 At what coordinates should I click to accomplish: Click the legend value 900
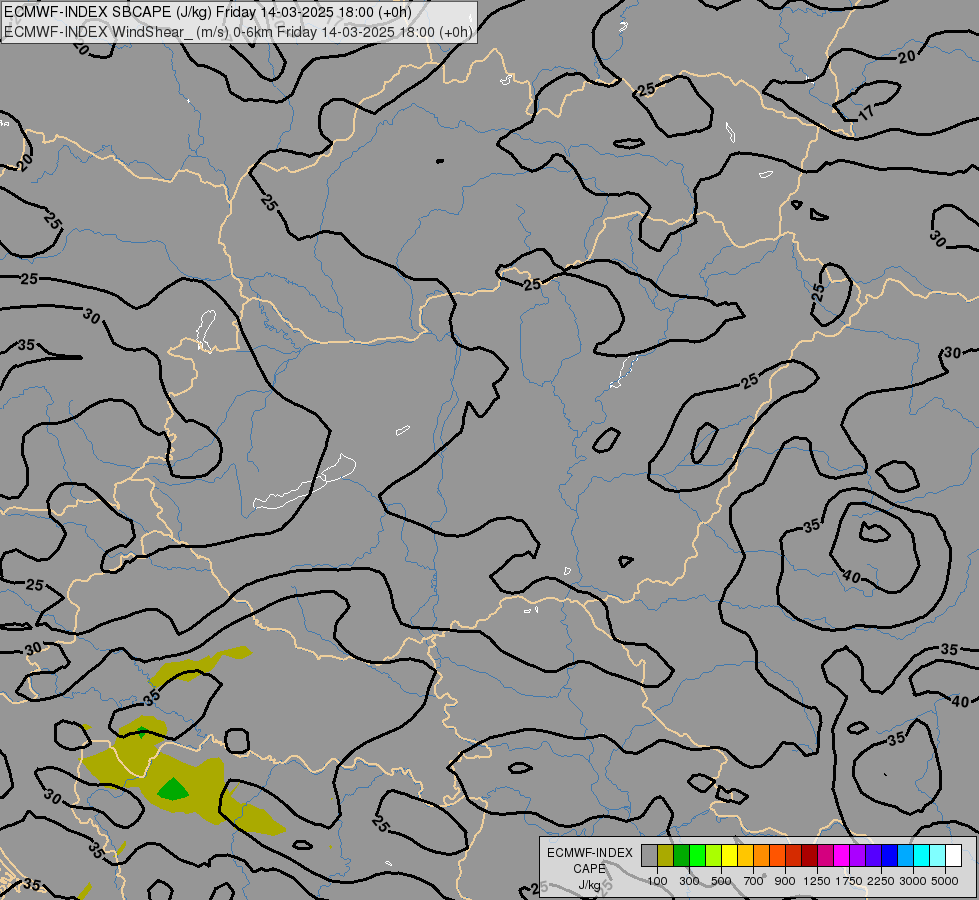point(785,881)
